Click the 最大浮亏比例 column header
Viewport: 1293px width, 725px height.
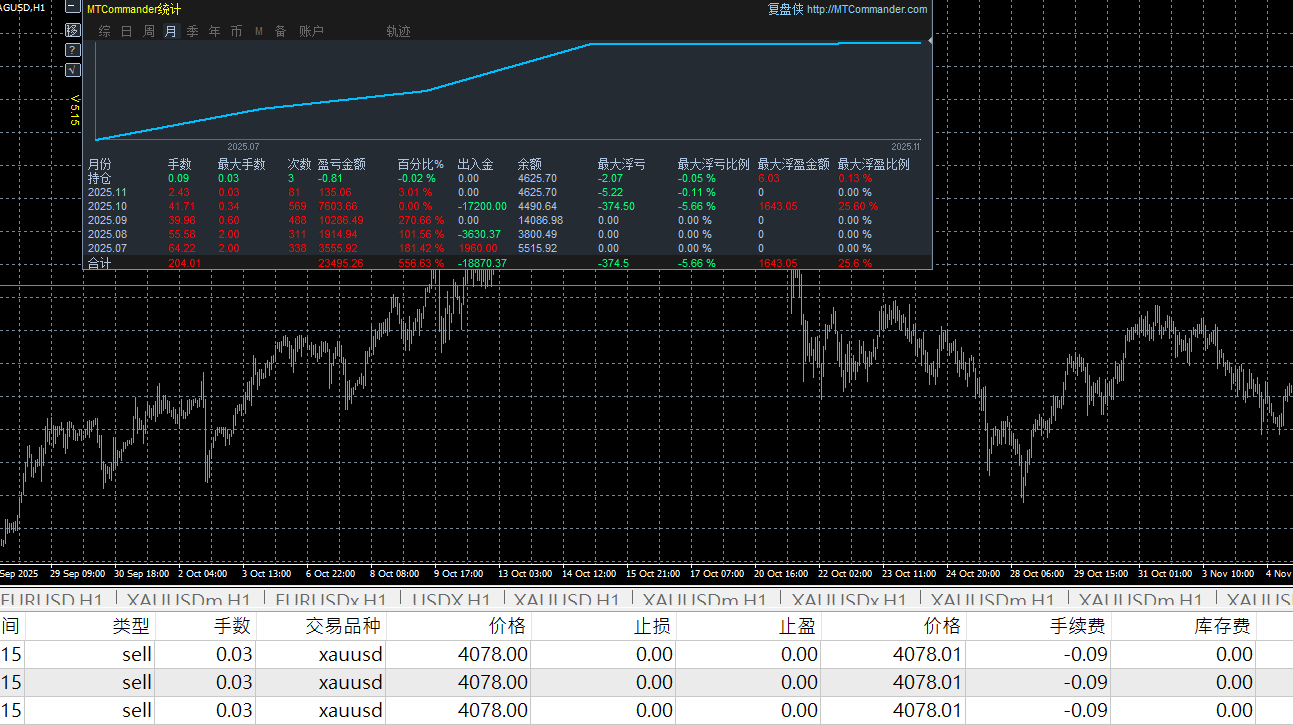(x=714, y=165)
